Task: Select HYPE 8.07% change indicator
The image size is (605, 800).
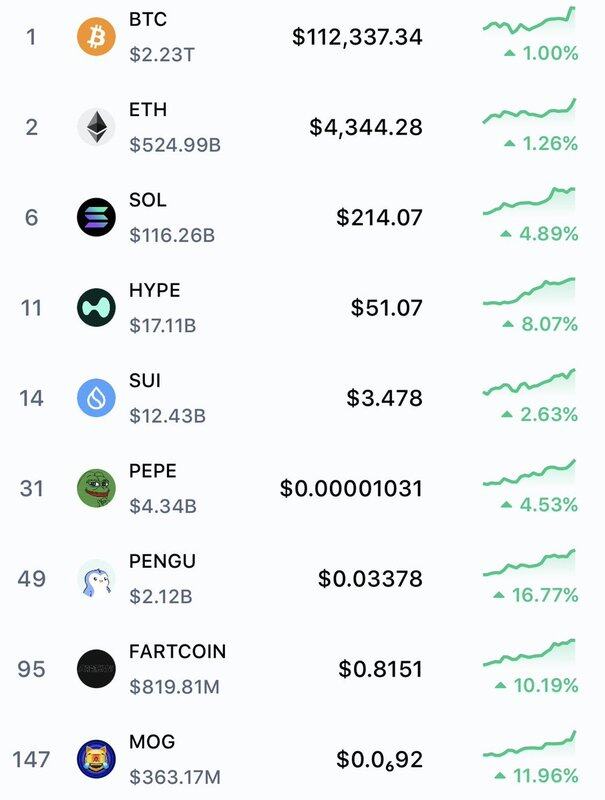Action: tap(540, 324)
